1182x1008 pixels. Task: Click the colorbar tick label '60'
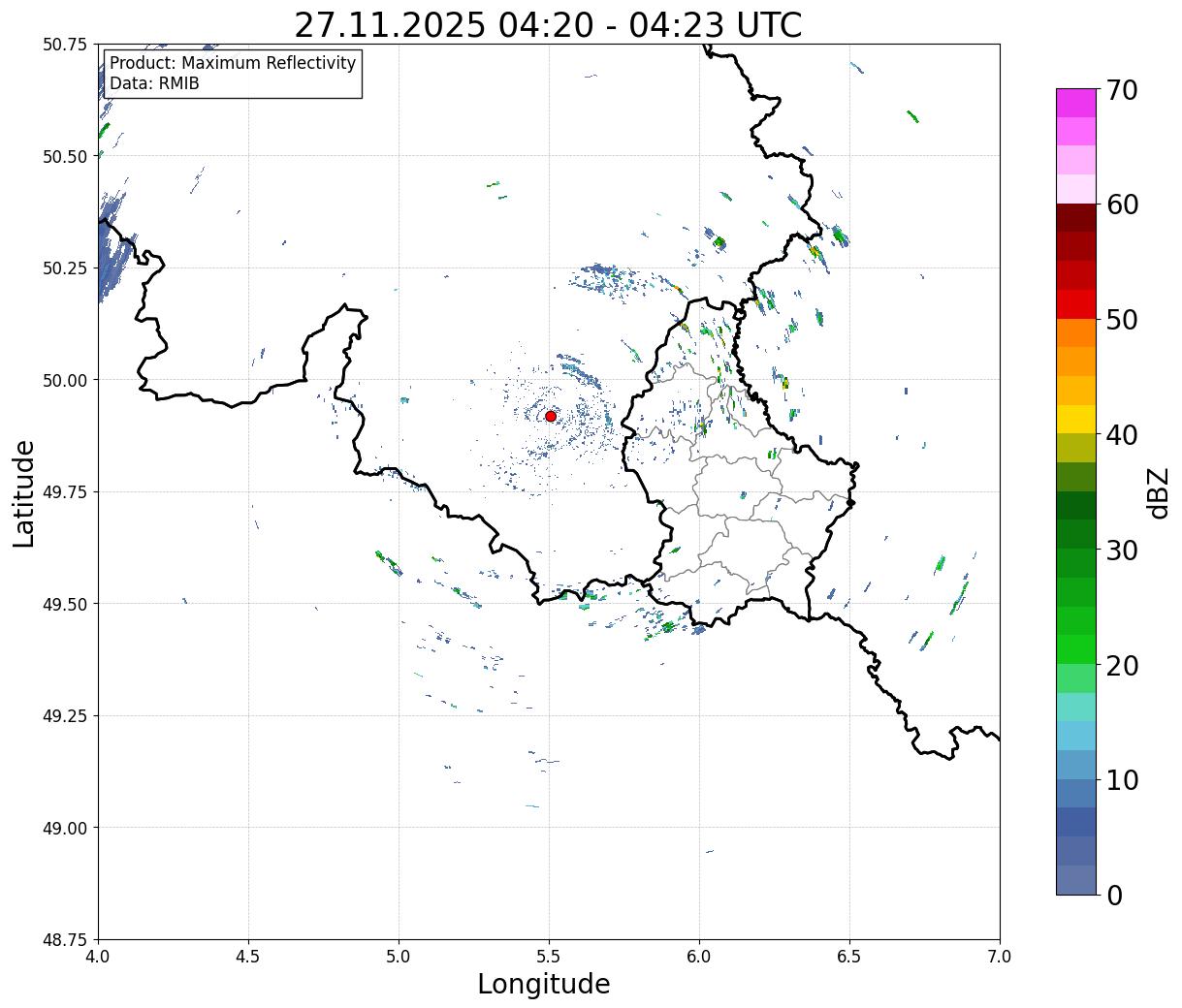(1122, 205)
